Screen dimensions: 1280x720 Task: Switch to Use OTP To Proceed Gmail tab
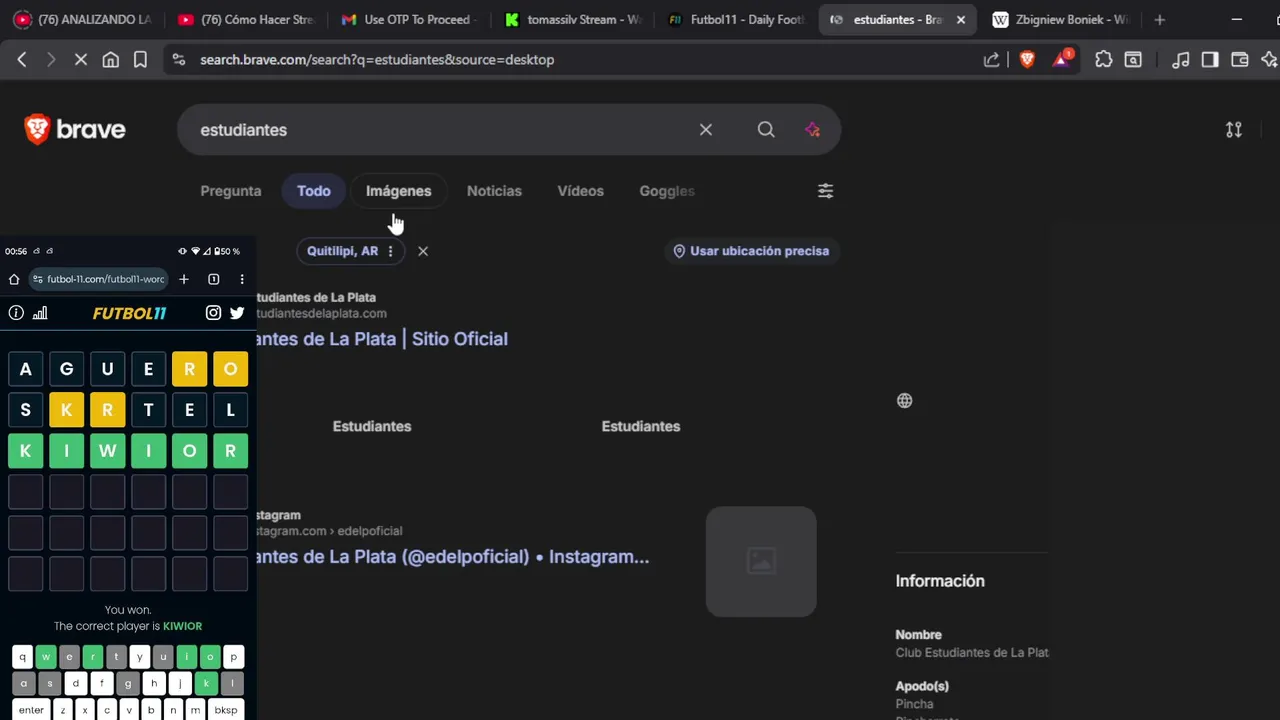coord(410,19)
